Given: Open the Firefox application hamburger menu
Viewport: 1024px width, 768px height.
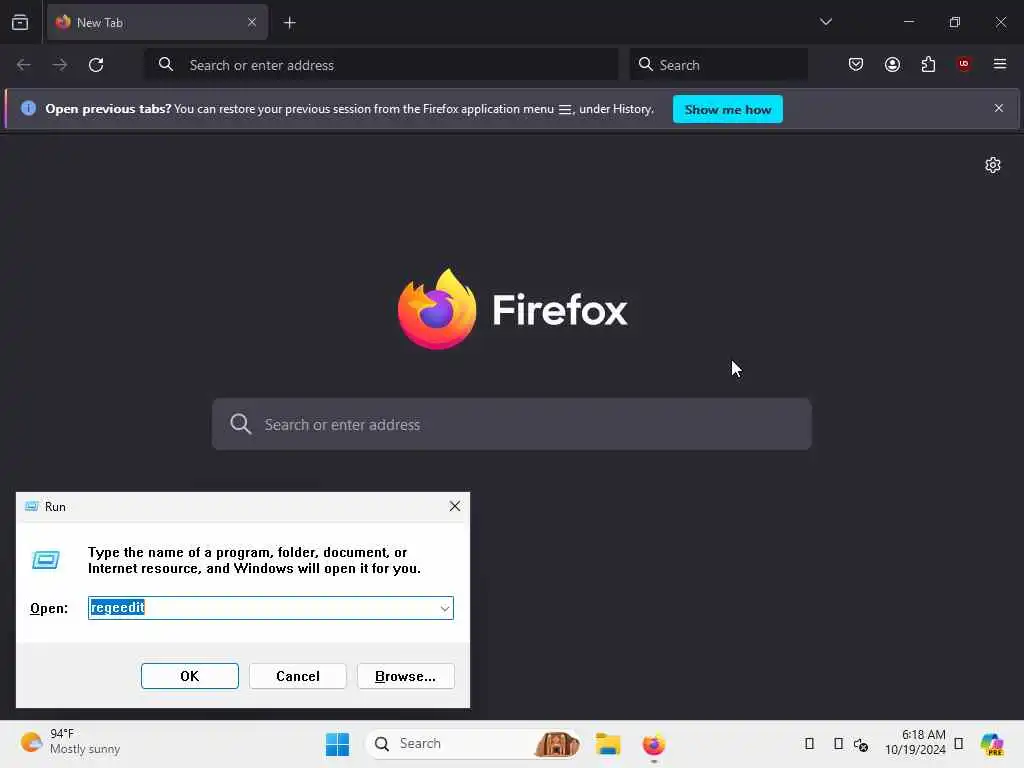Looking at the screenshot, I should [x=1000, y=64].
